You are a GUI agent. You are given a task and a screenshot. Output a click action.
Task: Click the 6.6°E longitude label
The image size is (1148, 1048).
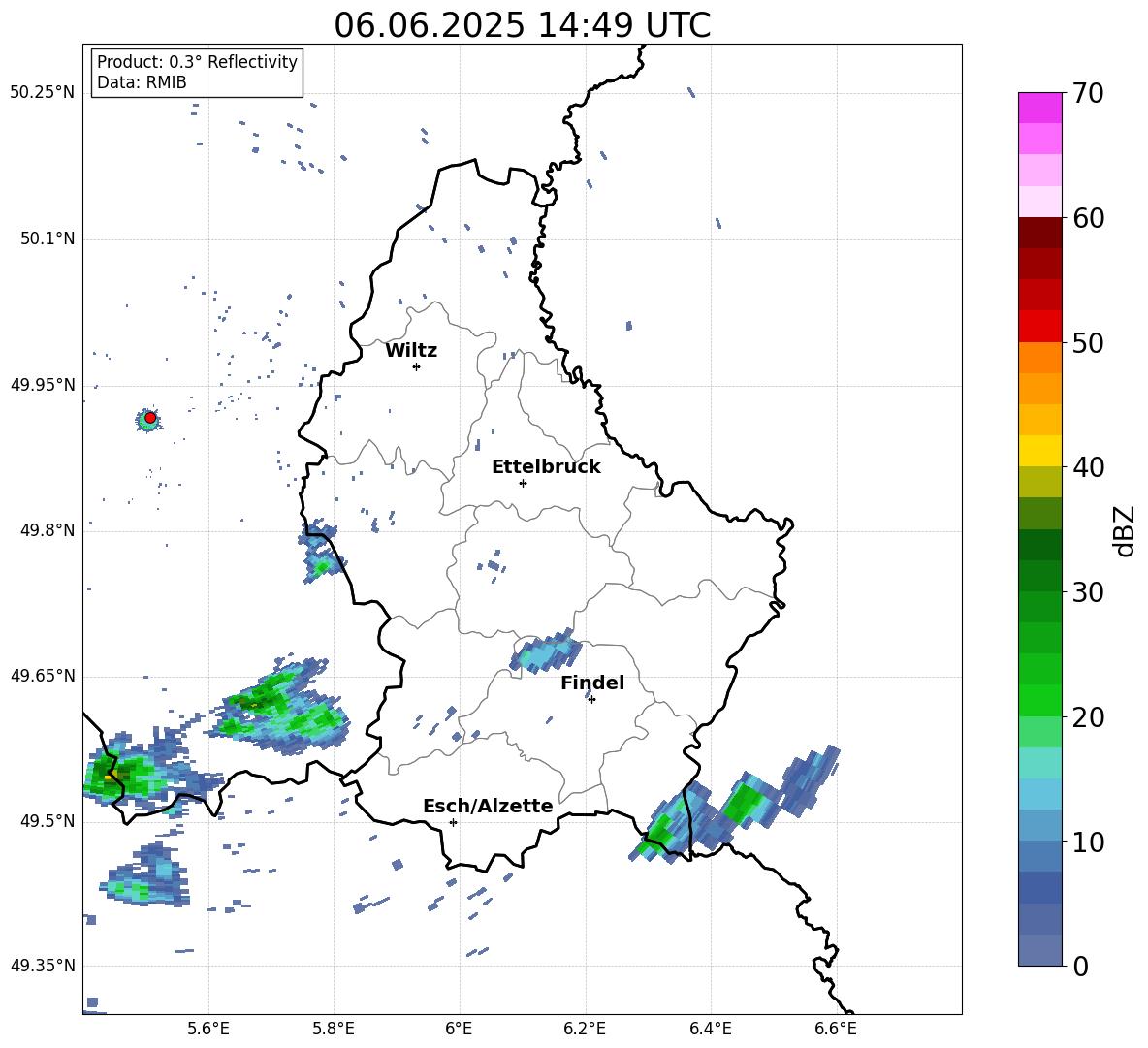click(x=836, y=1030)
